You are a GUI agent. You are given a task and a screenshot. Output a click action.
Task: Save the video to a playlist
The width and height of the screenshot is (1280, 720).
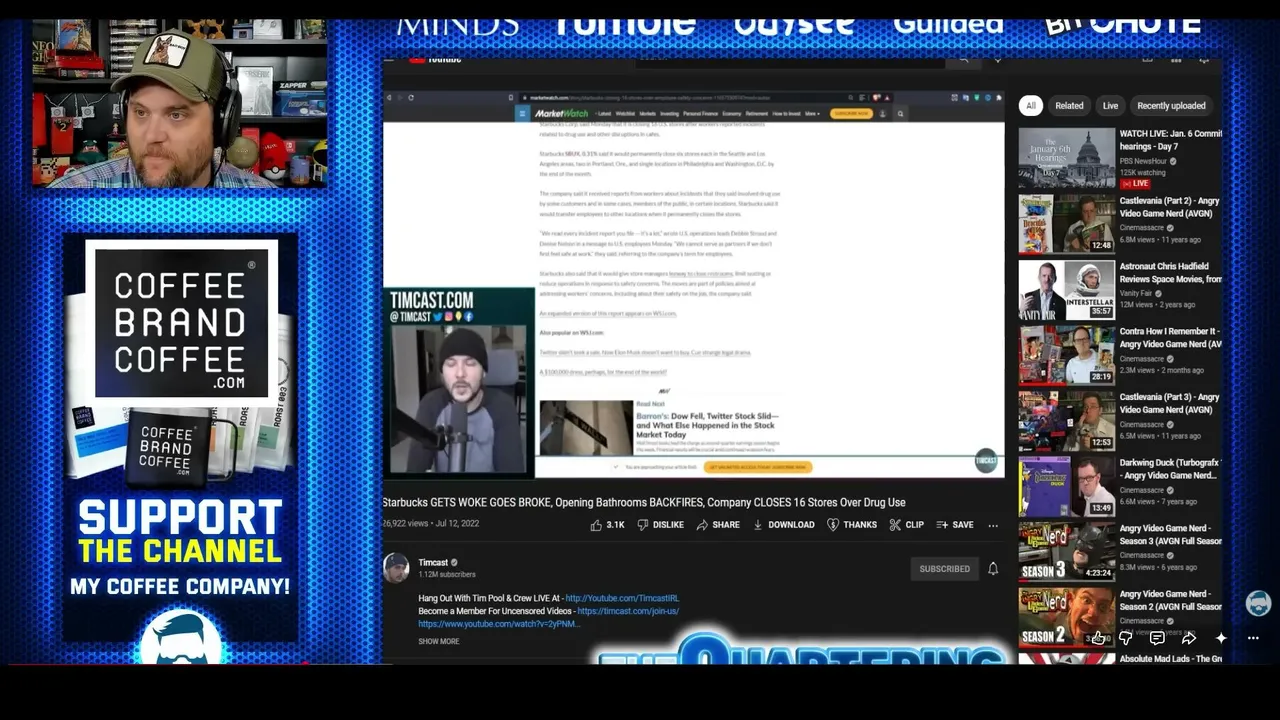(x=954, y=525)
